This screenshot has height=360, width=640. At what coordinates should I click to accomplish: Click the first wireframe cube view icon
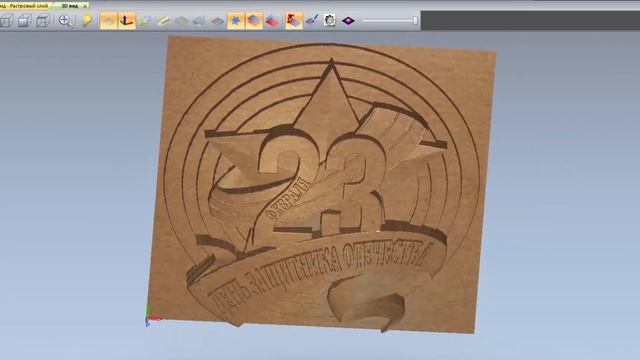(x=7, y=20)
